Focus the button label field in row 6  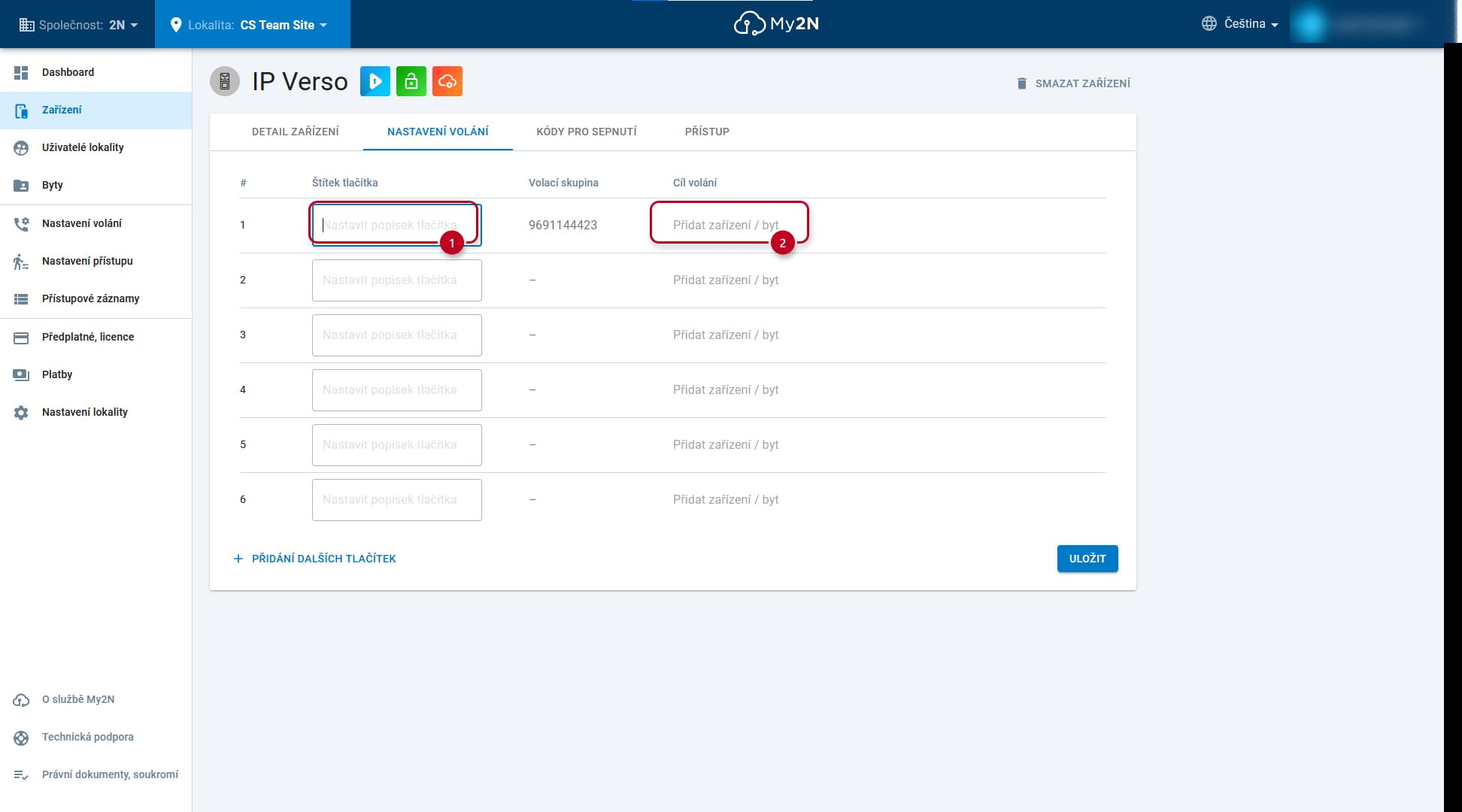[397, 500]
